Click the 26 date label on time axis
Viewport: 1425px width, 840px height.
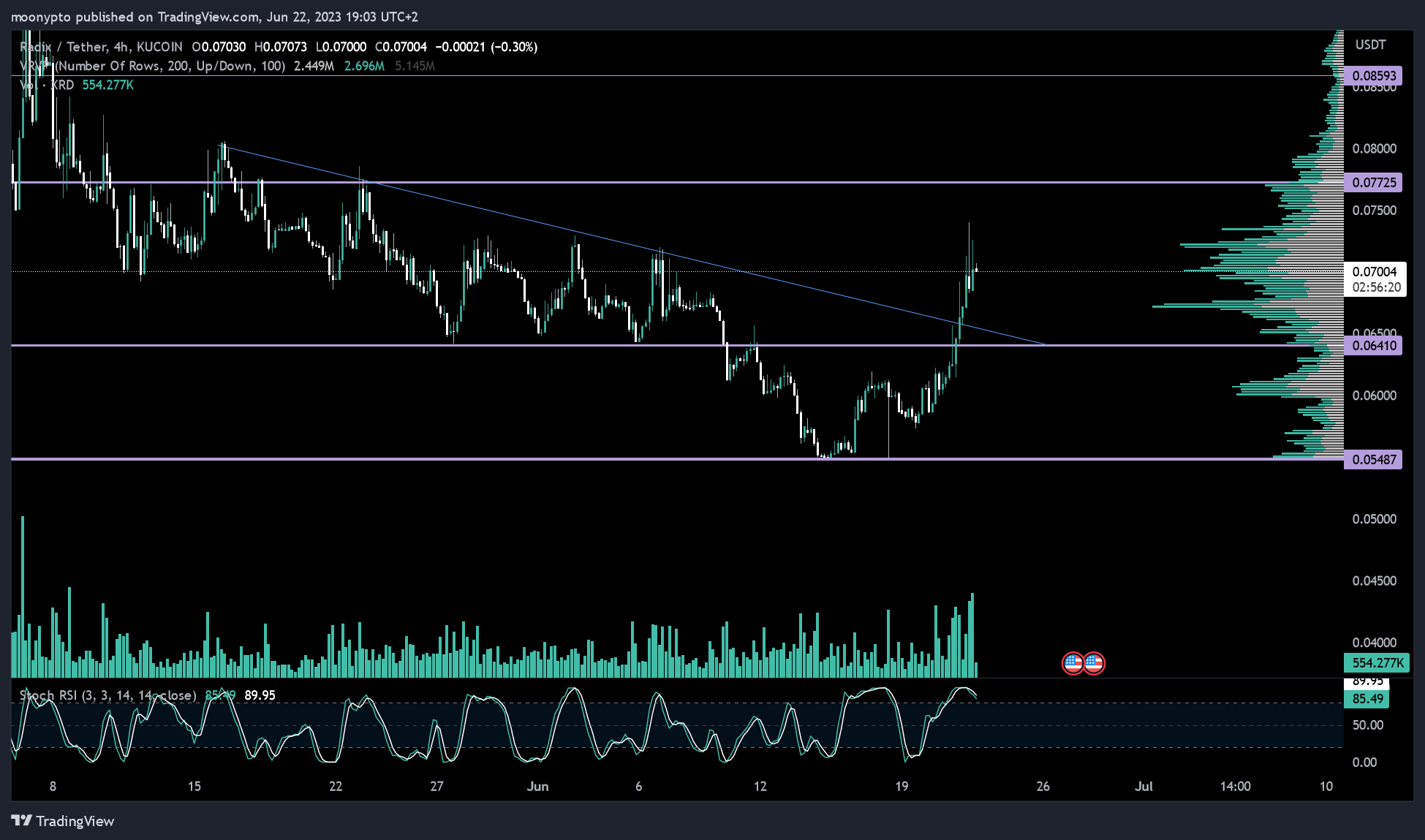tap(1043, 787)
